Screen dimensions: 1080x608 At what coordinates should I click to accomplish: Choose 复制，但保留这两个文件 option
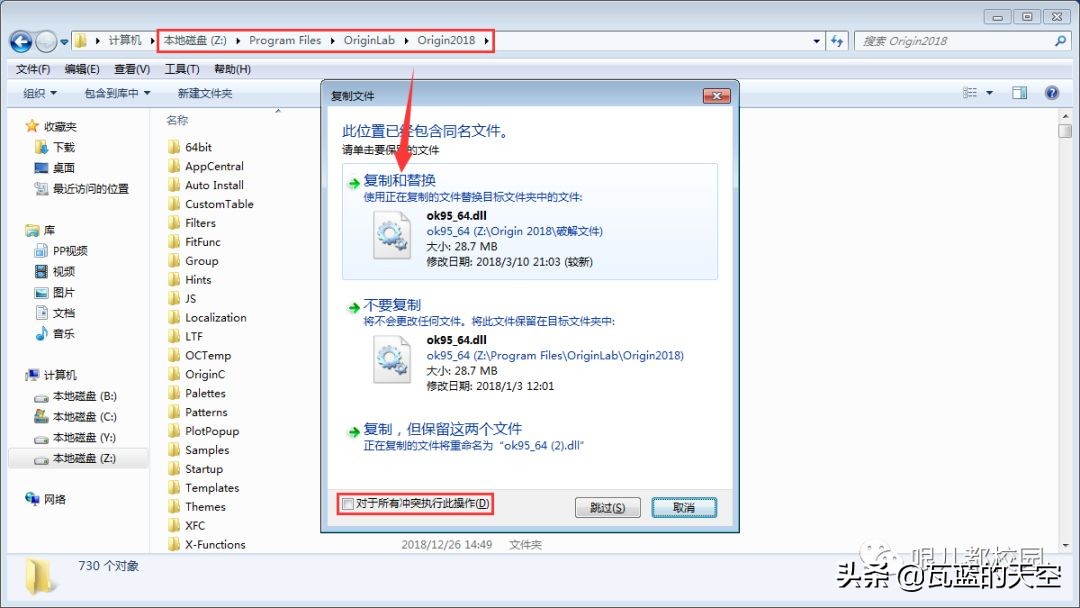pyautogui.click(x=530, y=437)
